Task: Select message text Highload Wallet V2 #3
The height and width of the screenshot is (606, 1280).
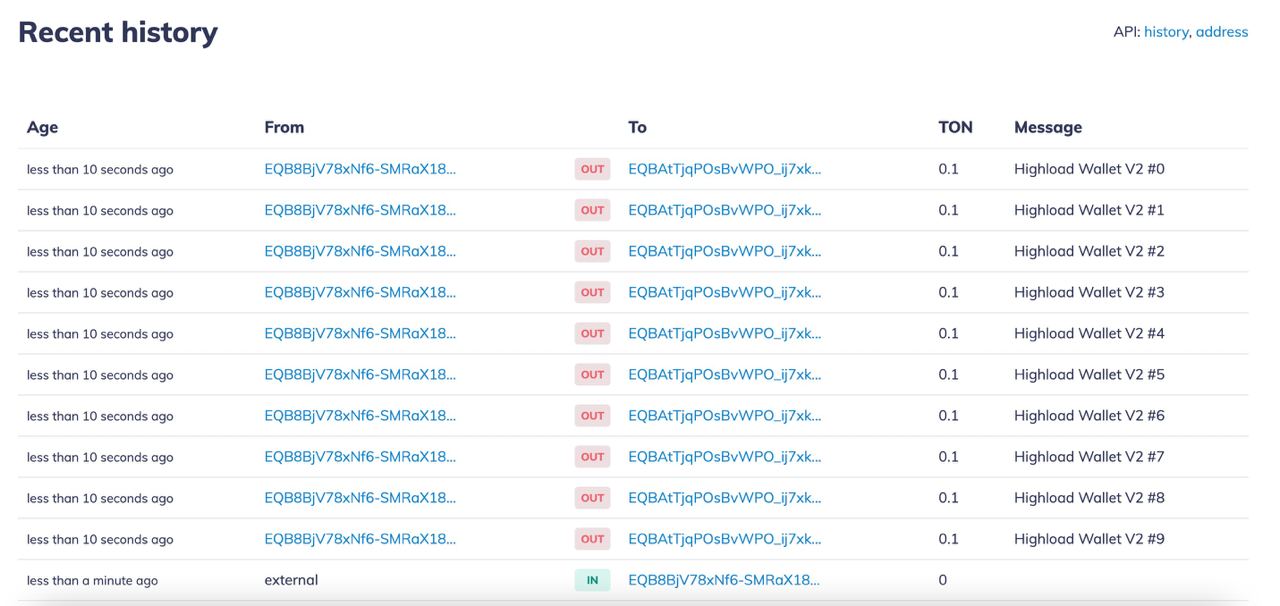Action: 1089,292
